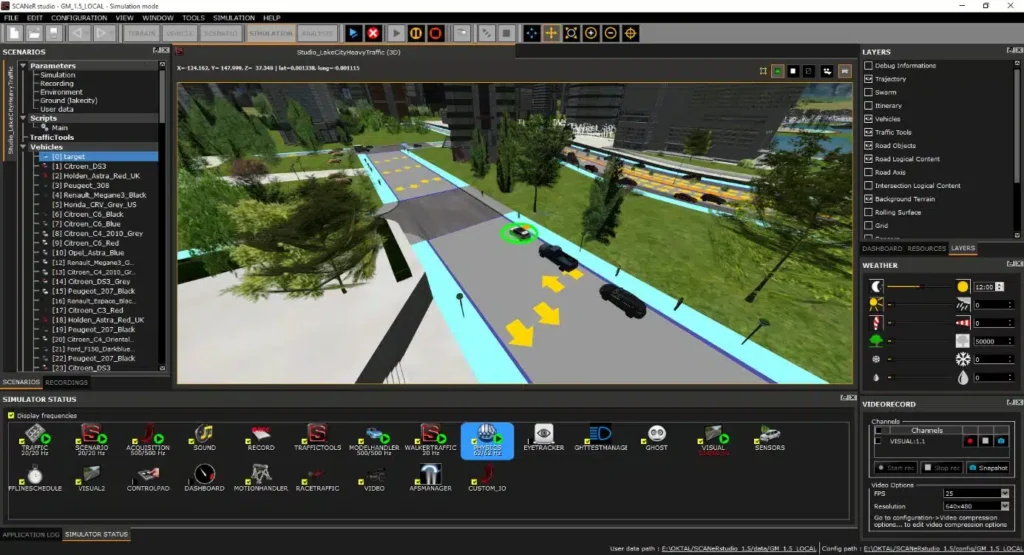1024x555 pixels.
Task: Open the Resolution dropdown
Action: [1004, 506]
